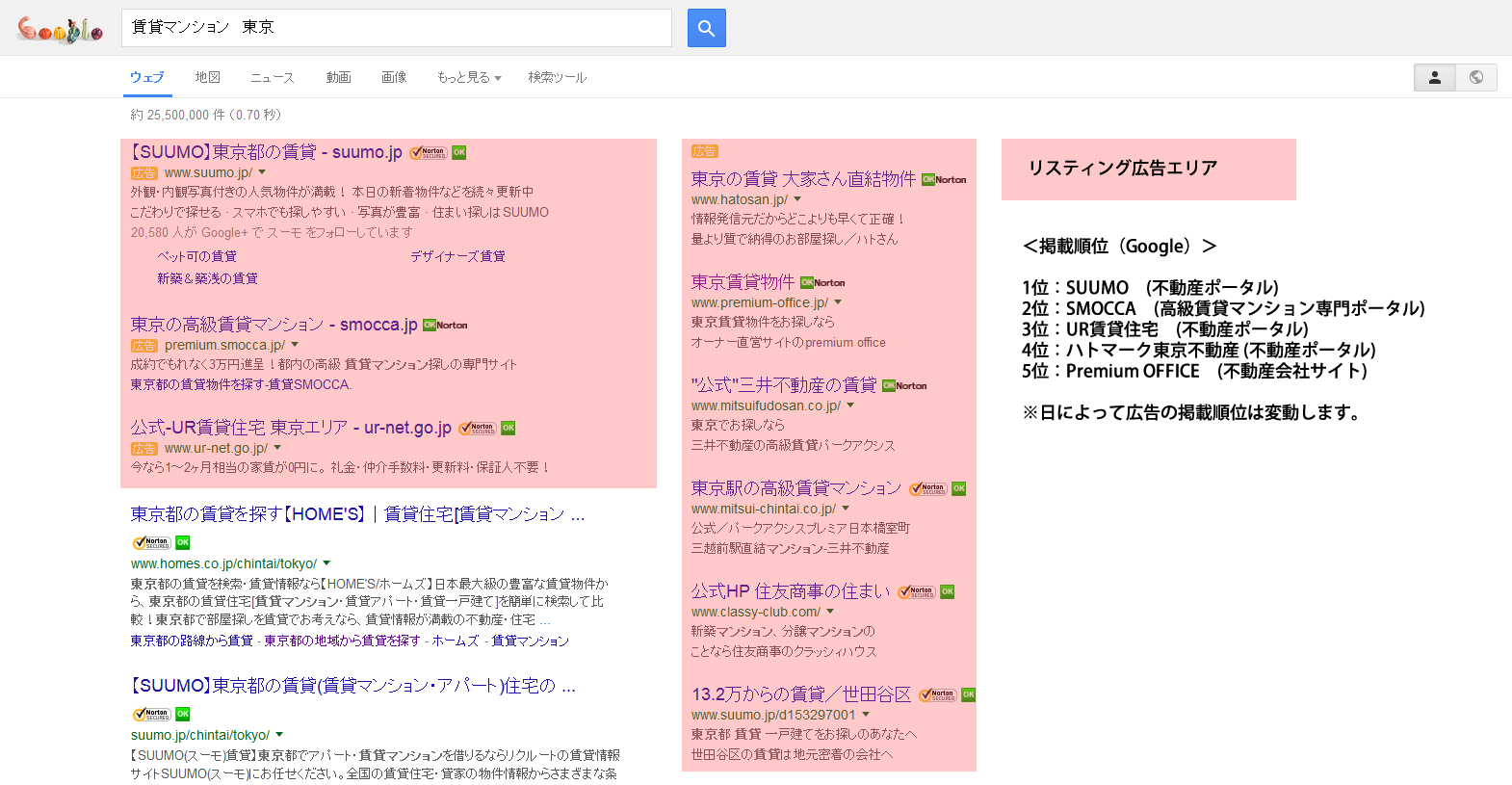Click green OK badge under organic SUUMO result
Viewport: 1512px width, 785px height.
pyautogui.click(x=183, y=714)
